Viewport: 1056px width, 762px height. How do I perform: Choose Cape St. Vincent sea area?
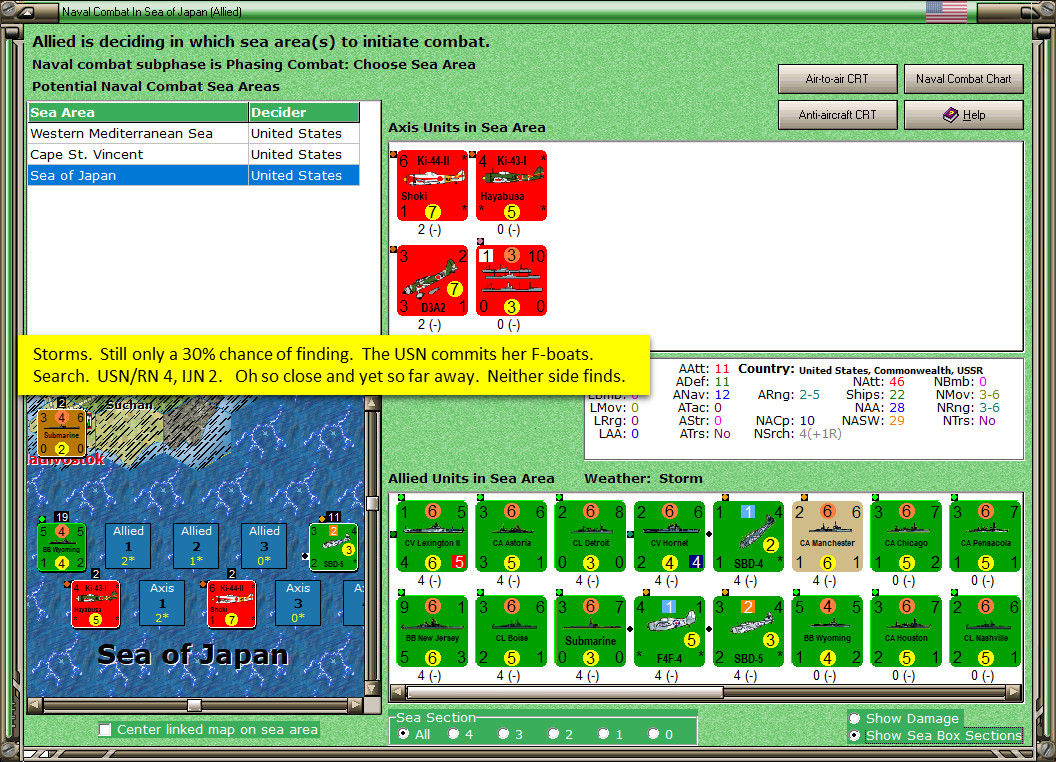[194, 154]
